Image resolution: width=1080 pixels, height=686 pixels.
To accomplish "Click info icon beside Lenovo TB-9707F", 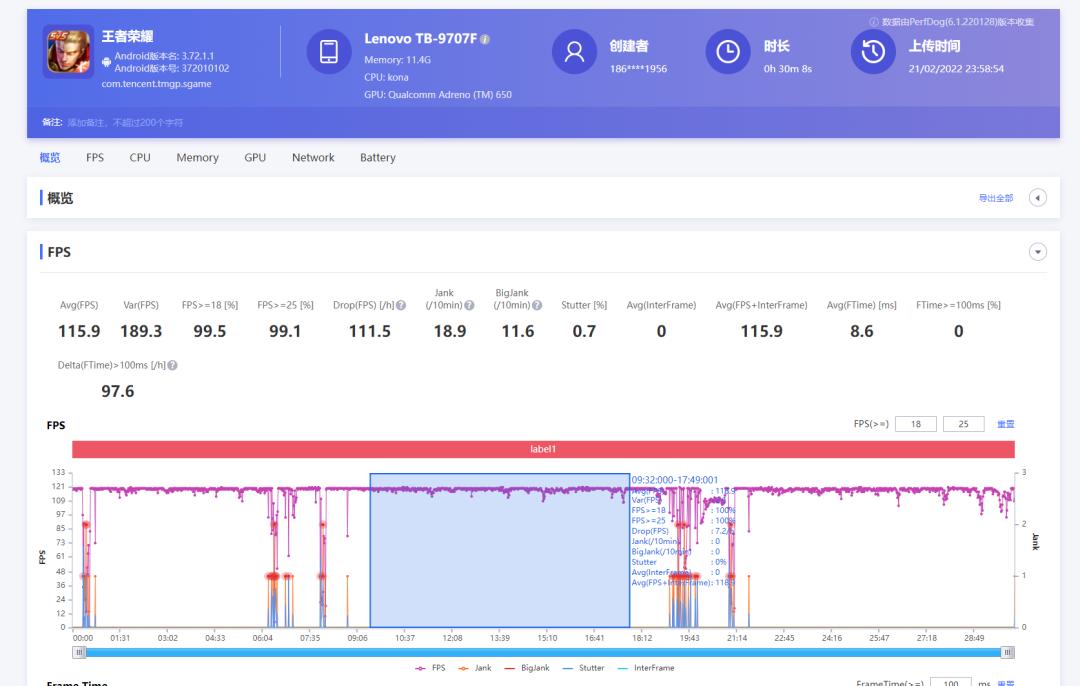I will 485,39.
